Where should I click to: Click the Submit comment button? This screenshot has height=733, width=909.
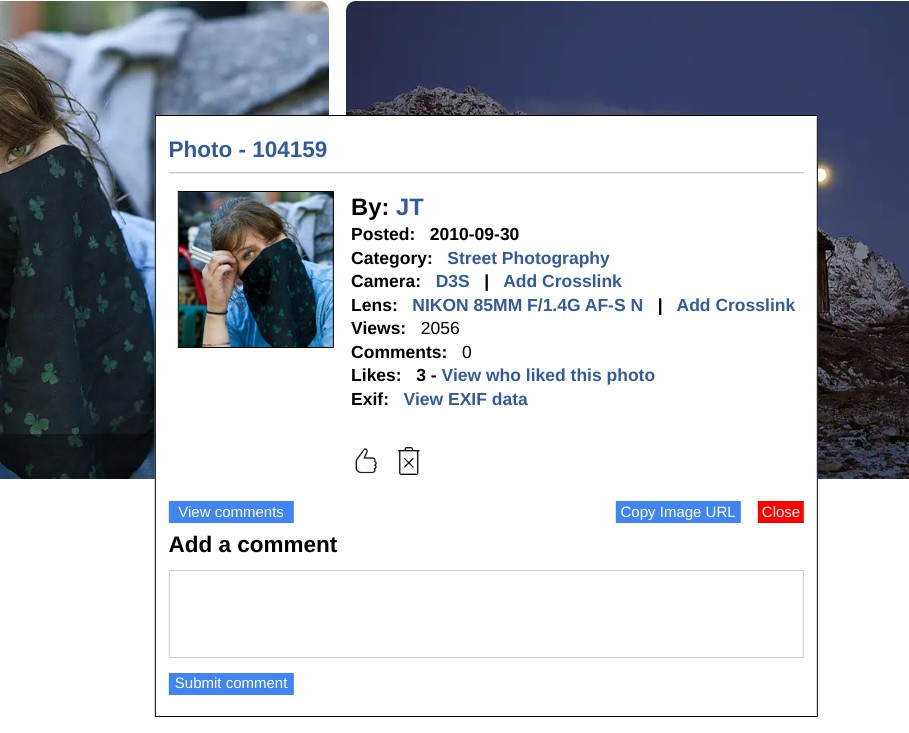point(231,684)
